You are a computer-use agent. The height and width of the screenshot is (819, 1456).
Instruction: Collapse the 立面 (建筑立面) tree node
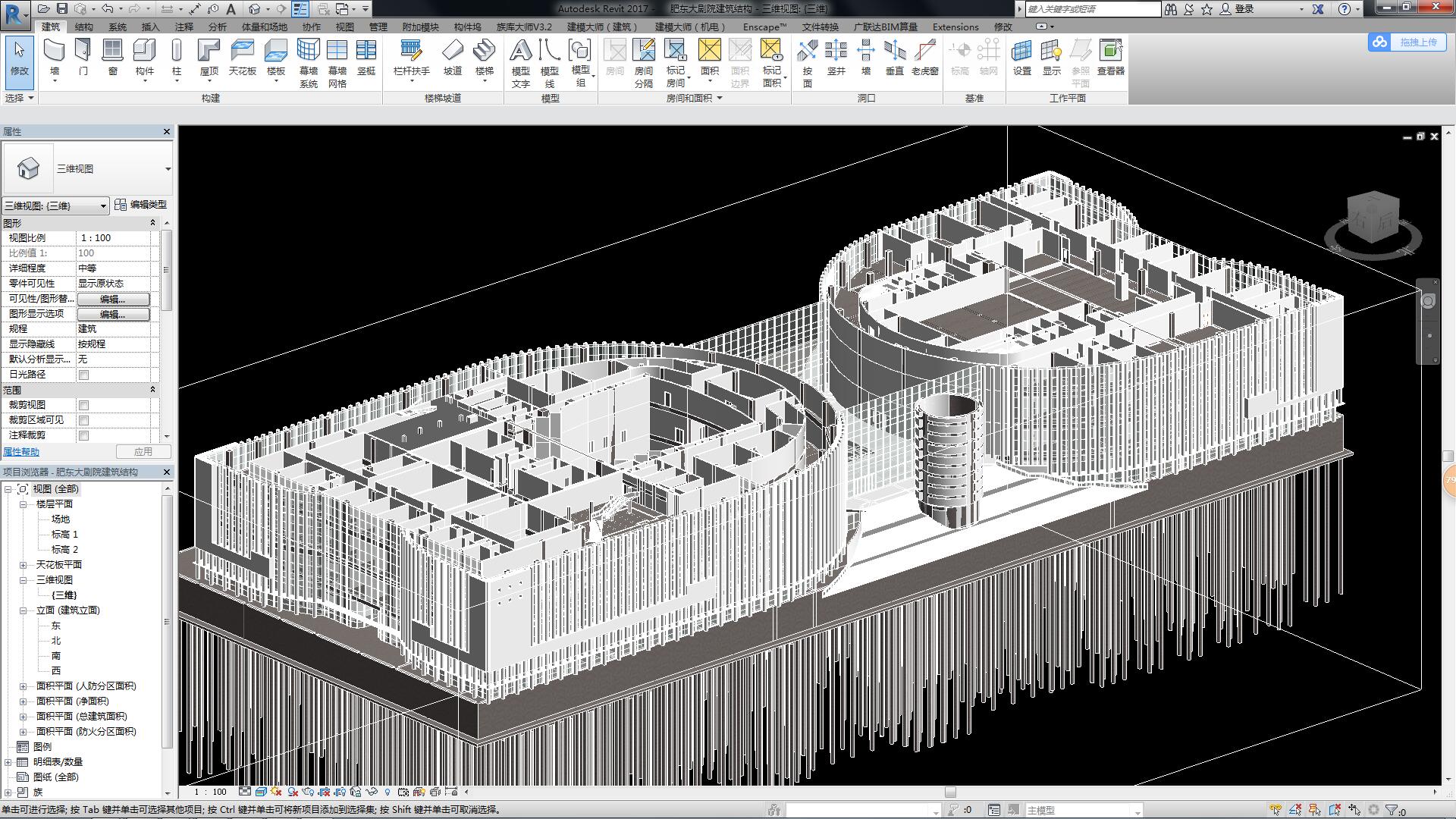click(23, 610)
